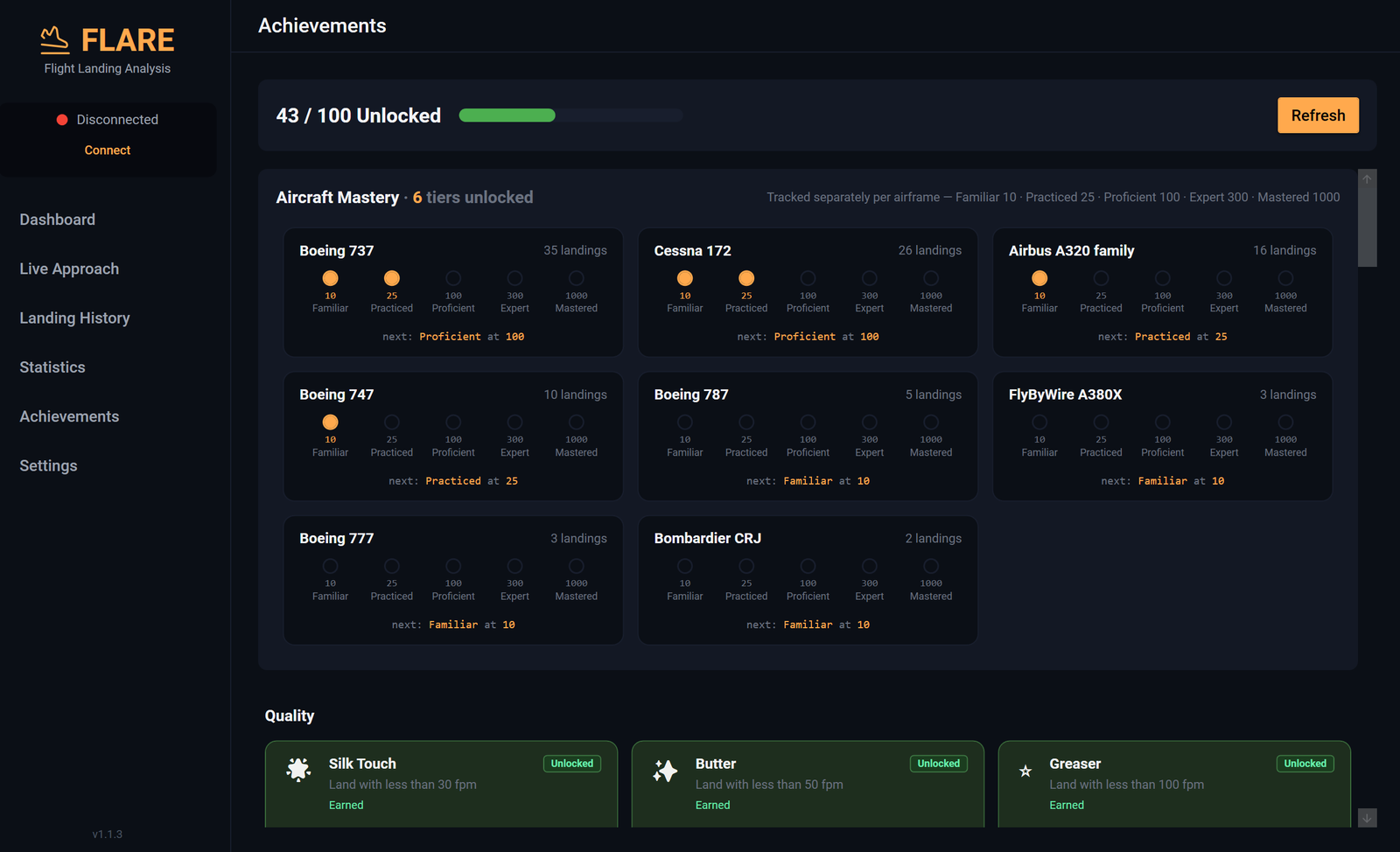Switch to Statistics page

(x=52, y=367)
